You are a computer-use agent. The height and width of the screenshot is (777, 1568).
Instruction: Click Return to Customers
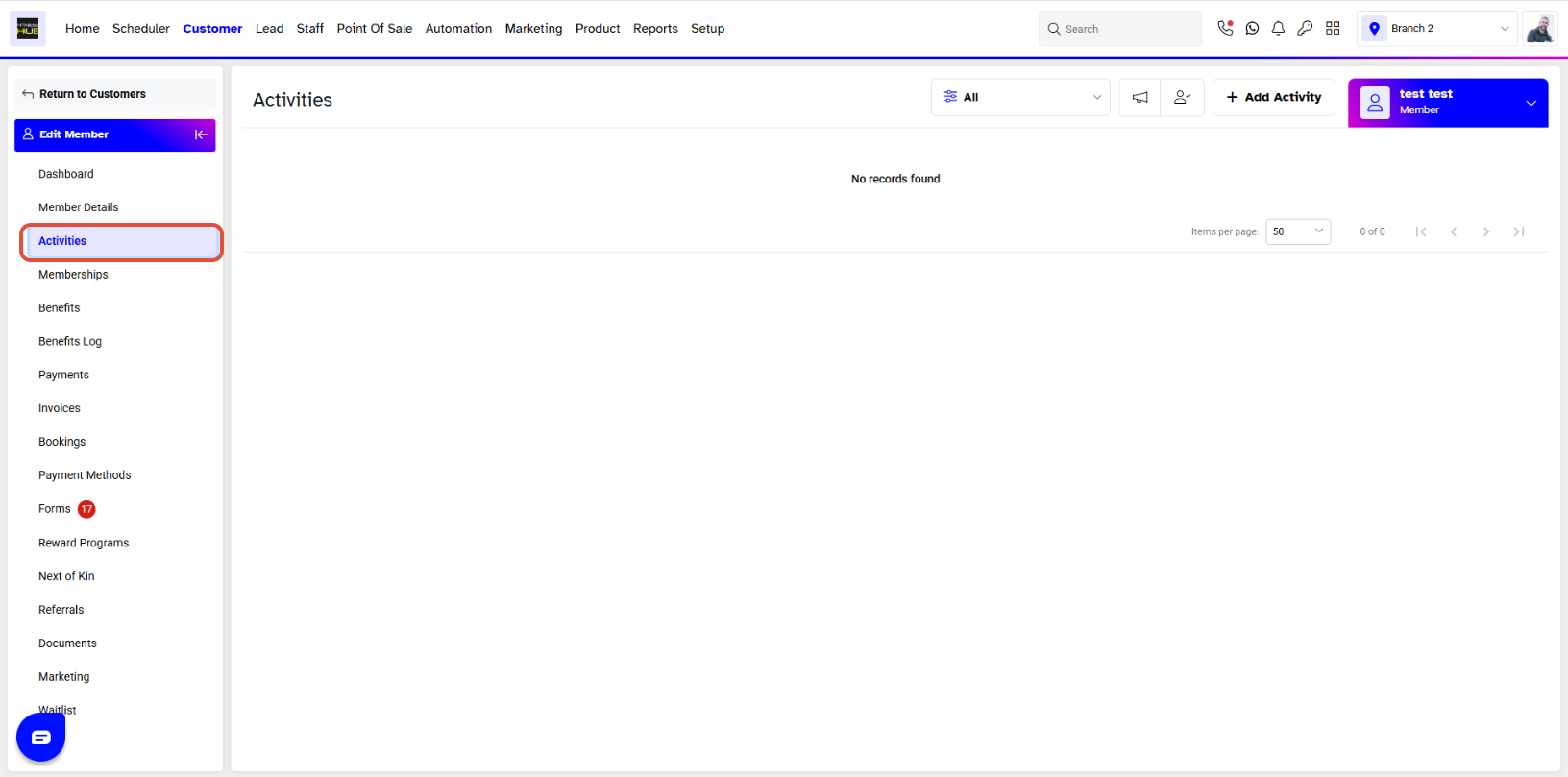click(x=115, y=94)
